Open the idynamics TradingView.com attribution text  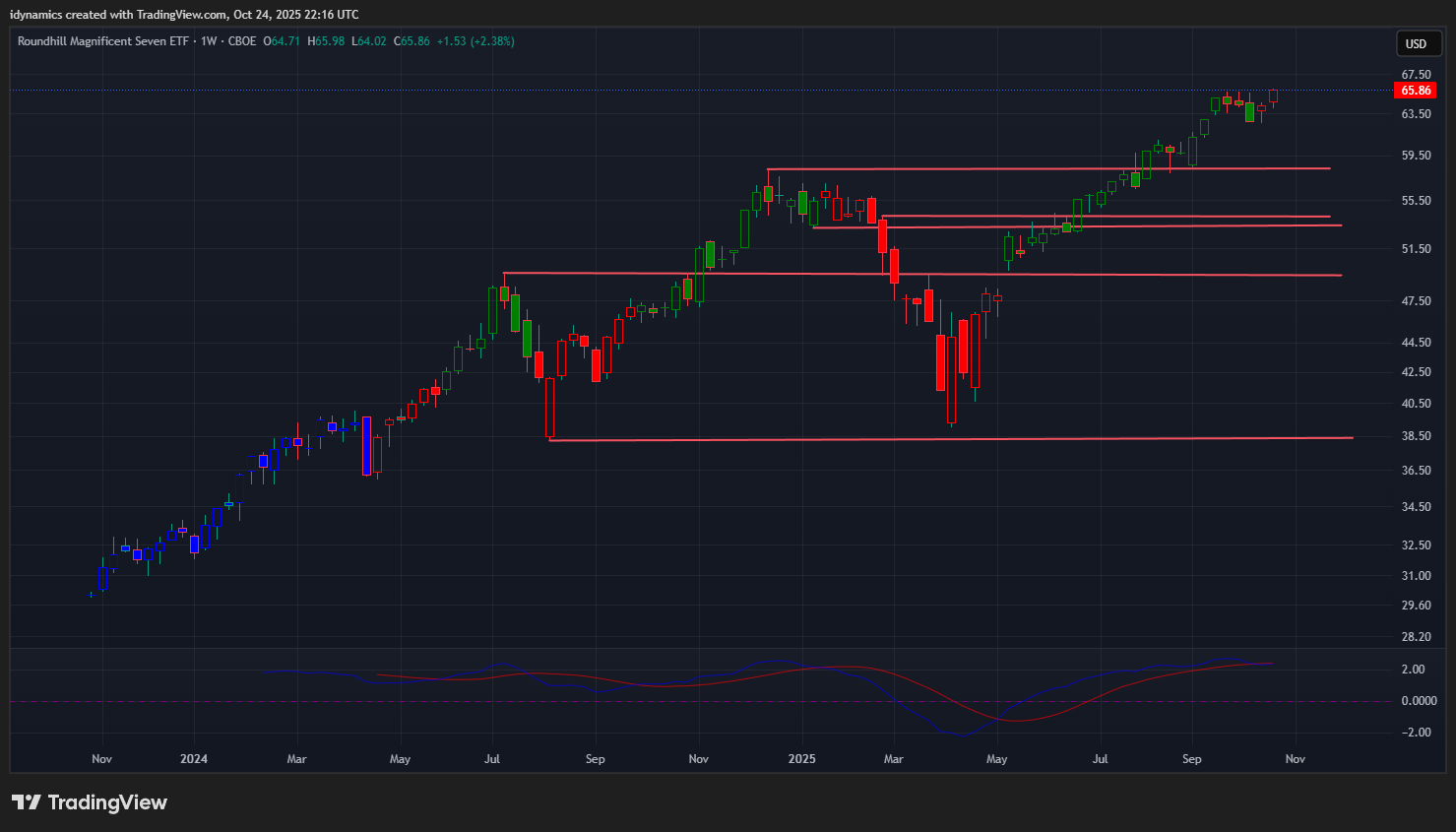click(184, 15)
